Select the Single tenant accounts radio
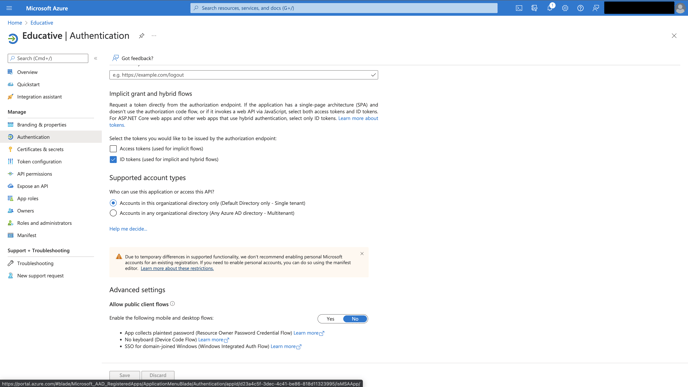The width and height of the screenshot is (688, 387). 113,203
